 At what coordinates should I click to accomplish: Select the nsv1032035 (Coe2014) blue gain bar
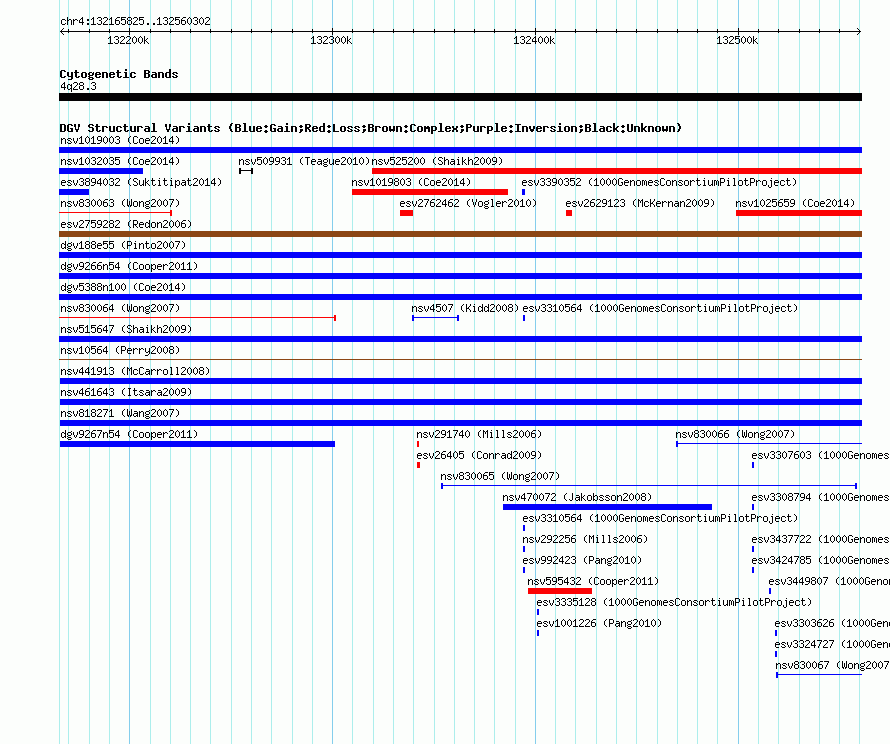(101, 171)
